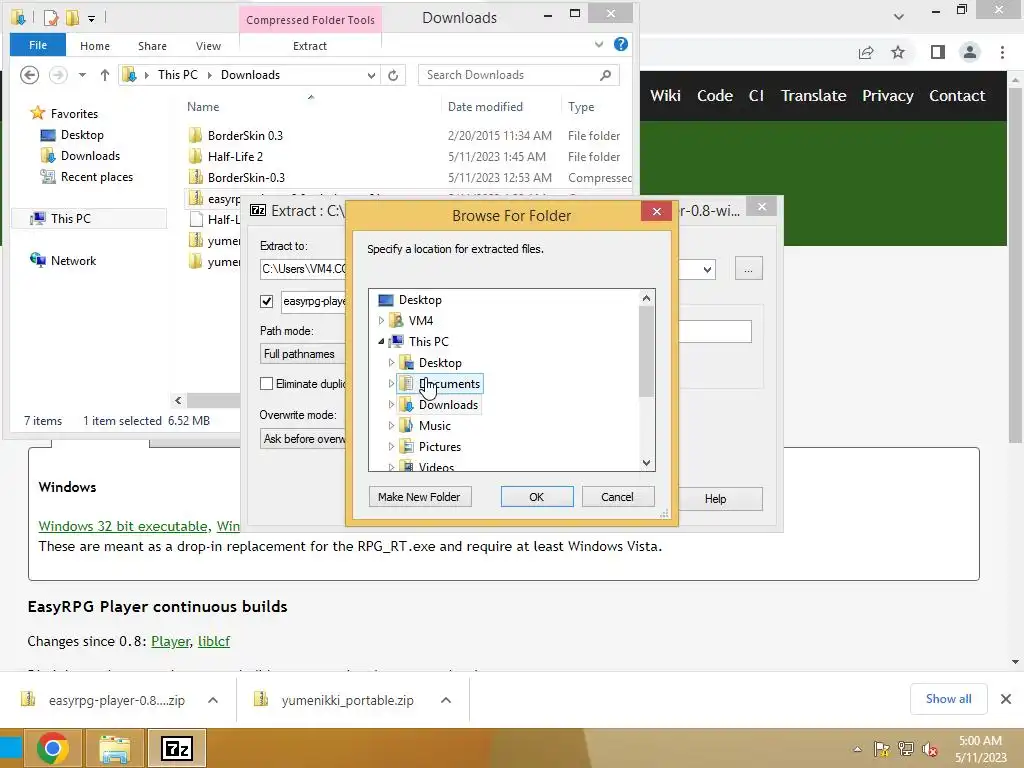Screen dimensions: 1024x768
Task: Click Properties quick access toolbar icon
Action: [51, 18]
